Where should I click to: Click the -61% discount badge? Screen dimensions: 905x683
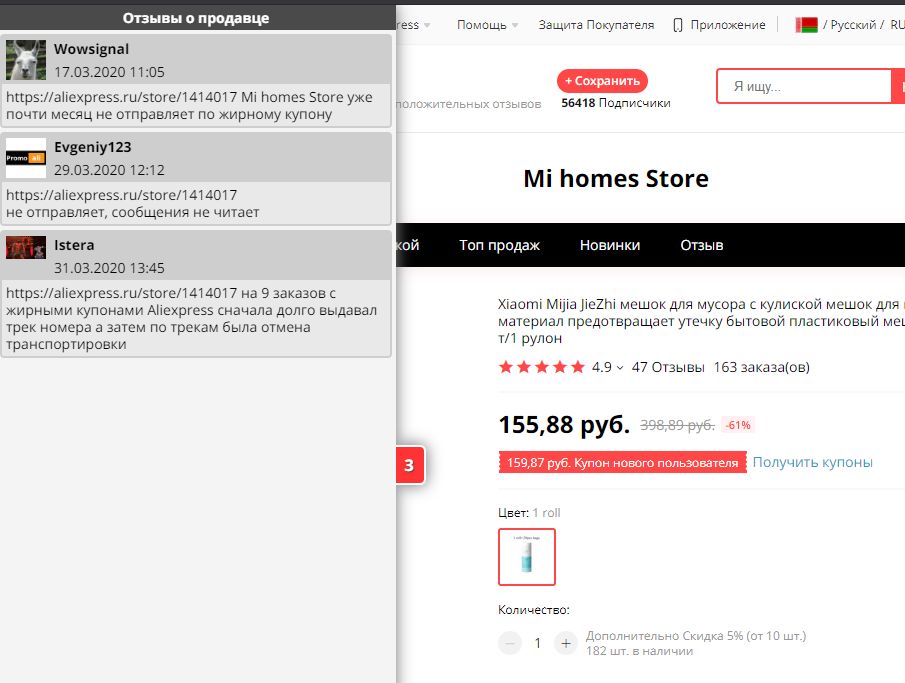click(738, 426)
